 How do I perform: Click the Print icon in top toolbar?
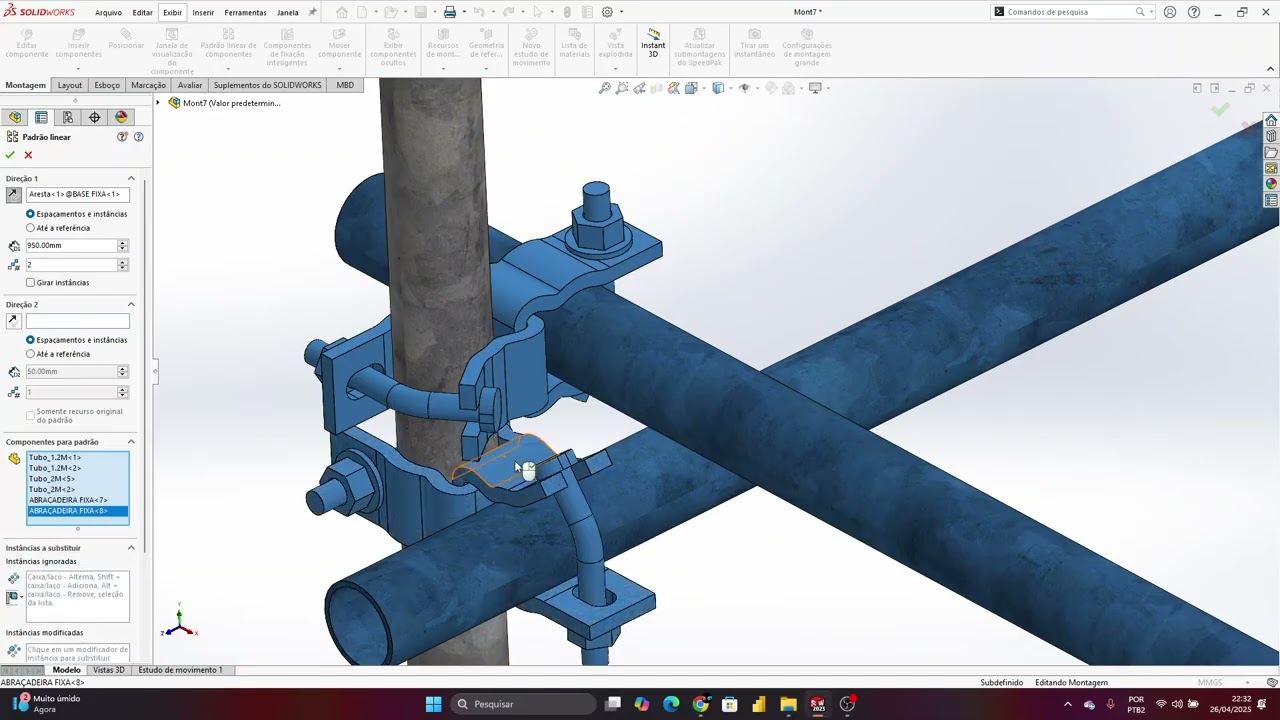(450, 12)
